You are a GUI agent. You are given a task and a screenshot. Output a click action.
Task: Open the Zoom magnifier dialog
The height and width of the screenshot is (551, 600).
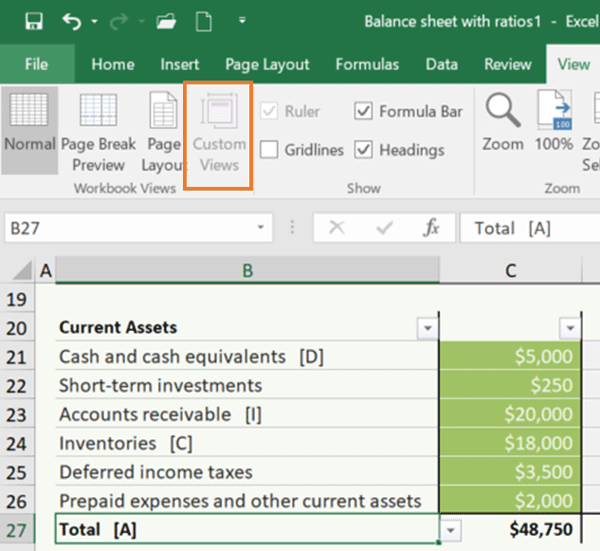coord(502,122)
